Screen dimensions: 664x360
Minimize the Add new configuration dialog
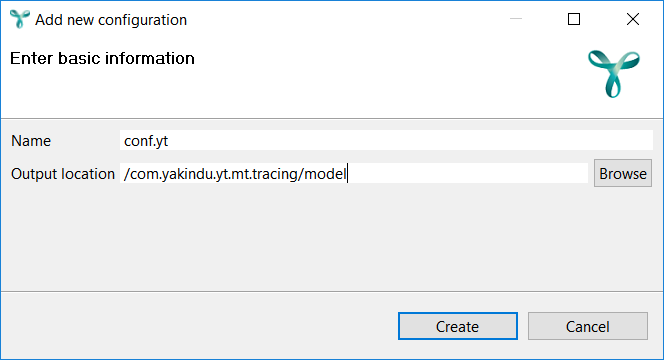point(515,19)
